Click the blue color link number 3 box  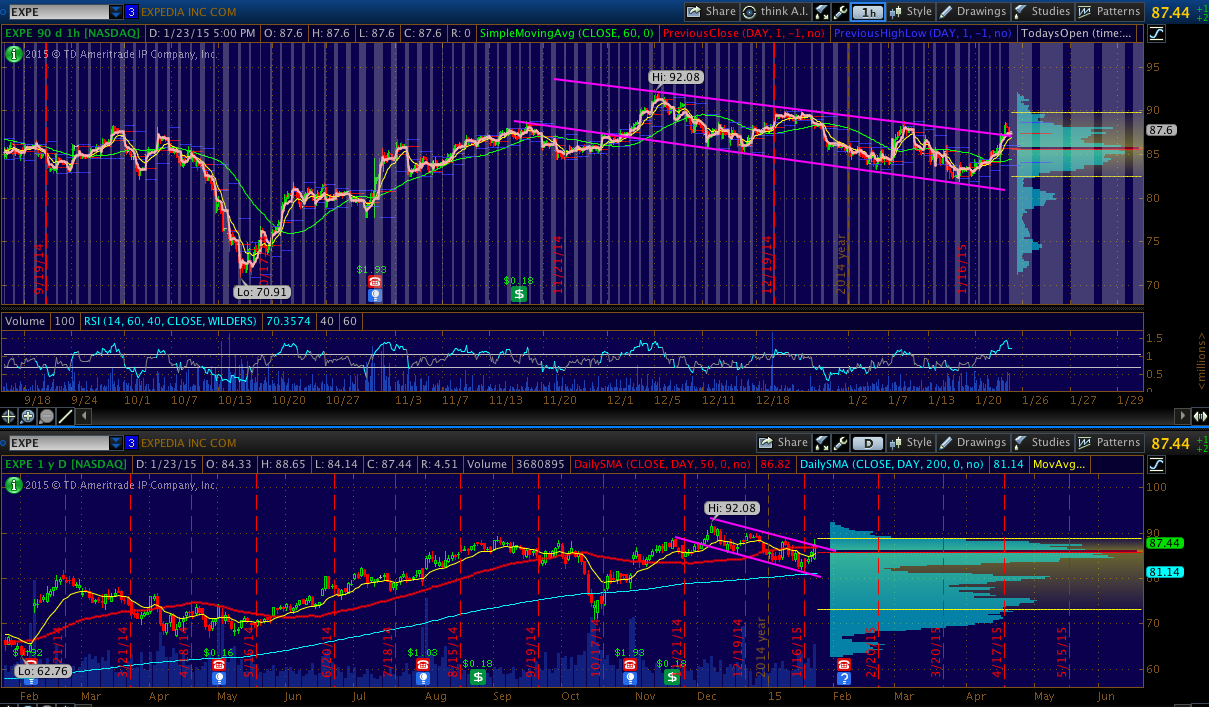pyautogui.click(x=131, y=12)
